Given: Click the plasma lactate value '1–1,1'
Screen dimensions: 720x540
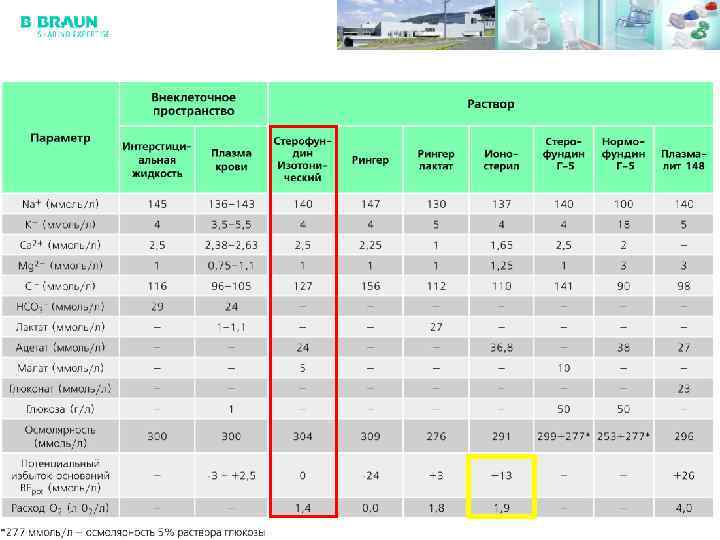Looking at the screenshot, I should pos(231,327).
